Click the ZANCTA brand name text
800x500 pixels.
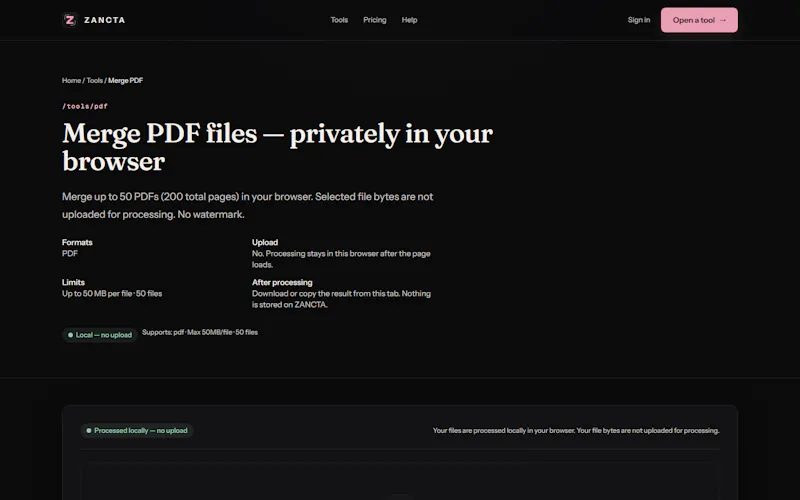(105, 20)
